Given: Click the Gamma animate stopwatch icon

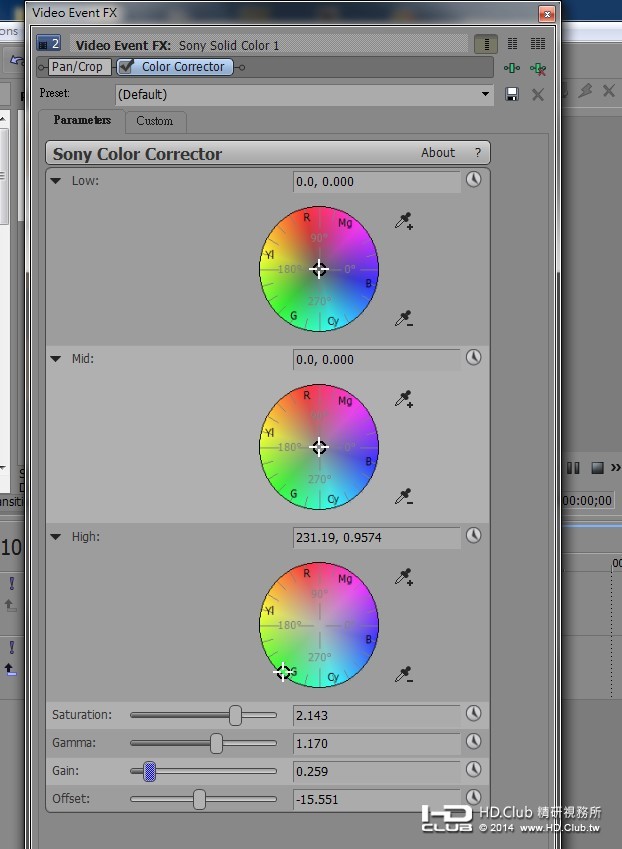Looking at the screenshot, I should click(x=473, y=741).
